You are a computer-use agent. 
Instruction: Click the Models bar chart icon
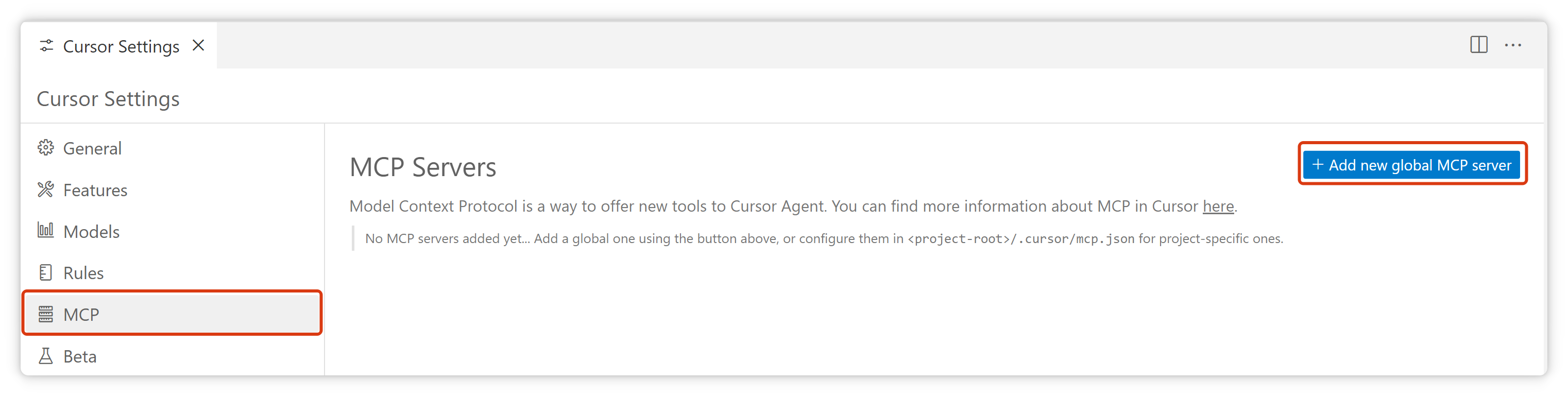[46, 231]
